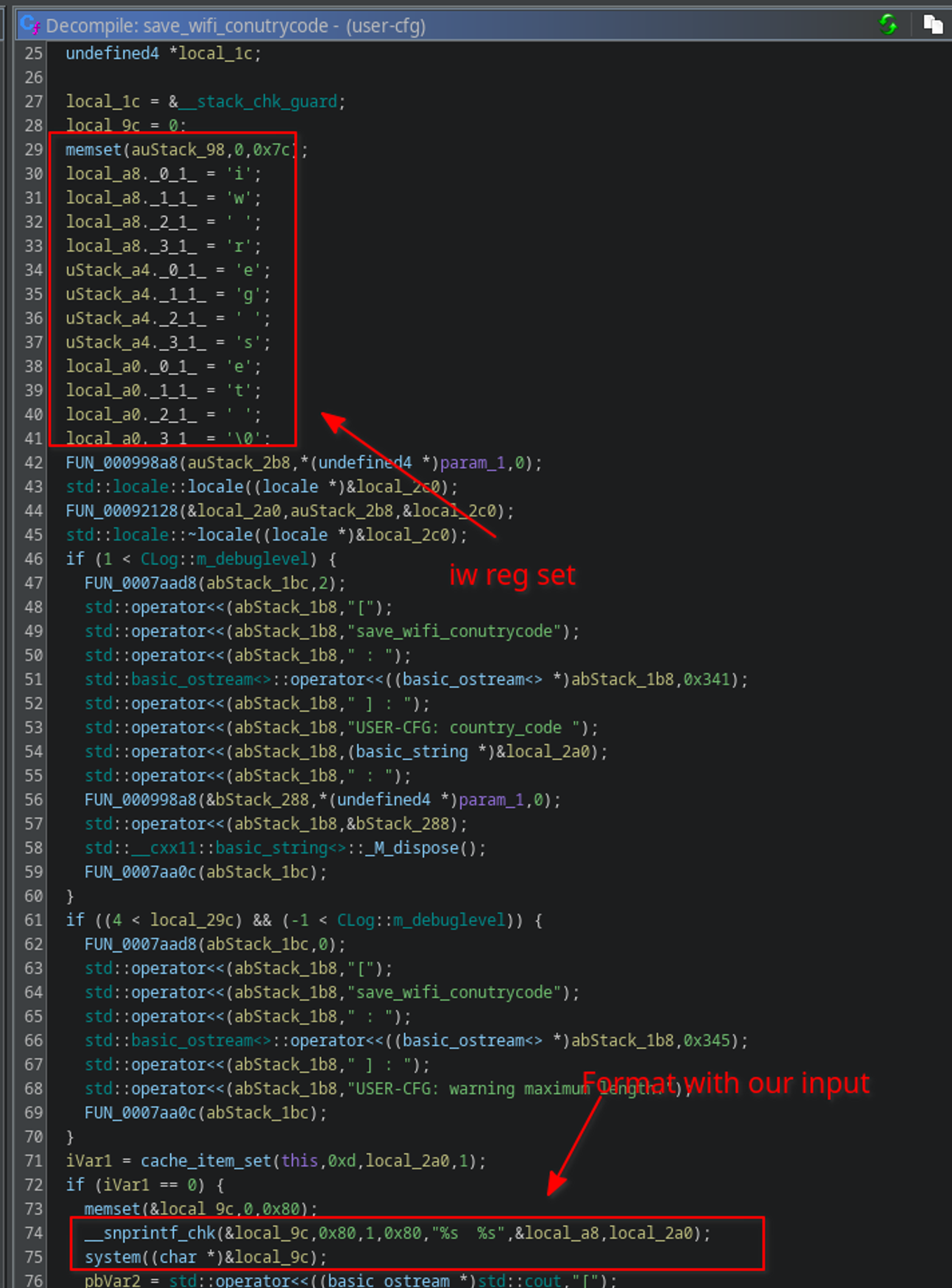The image size is (952, 1288).
Task: Click the local_29c variable in the condition
Action: (x=192, y=920)
